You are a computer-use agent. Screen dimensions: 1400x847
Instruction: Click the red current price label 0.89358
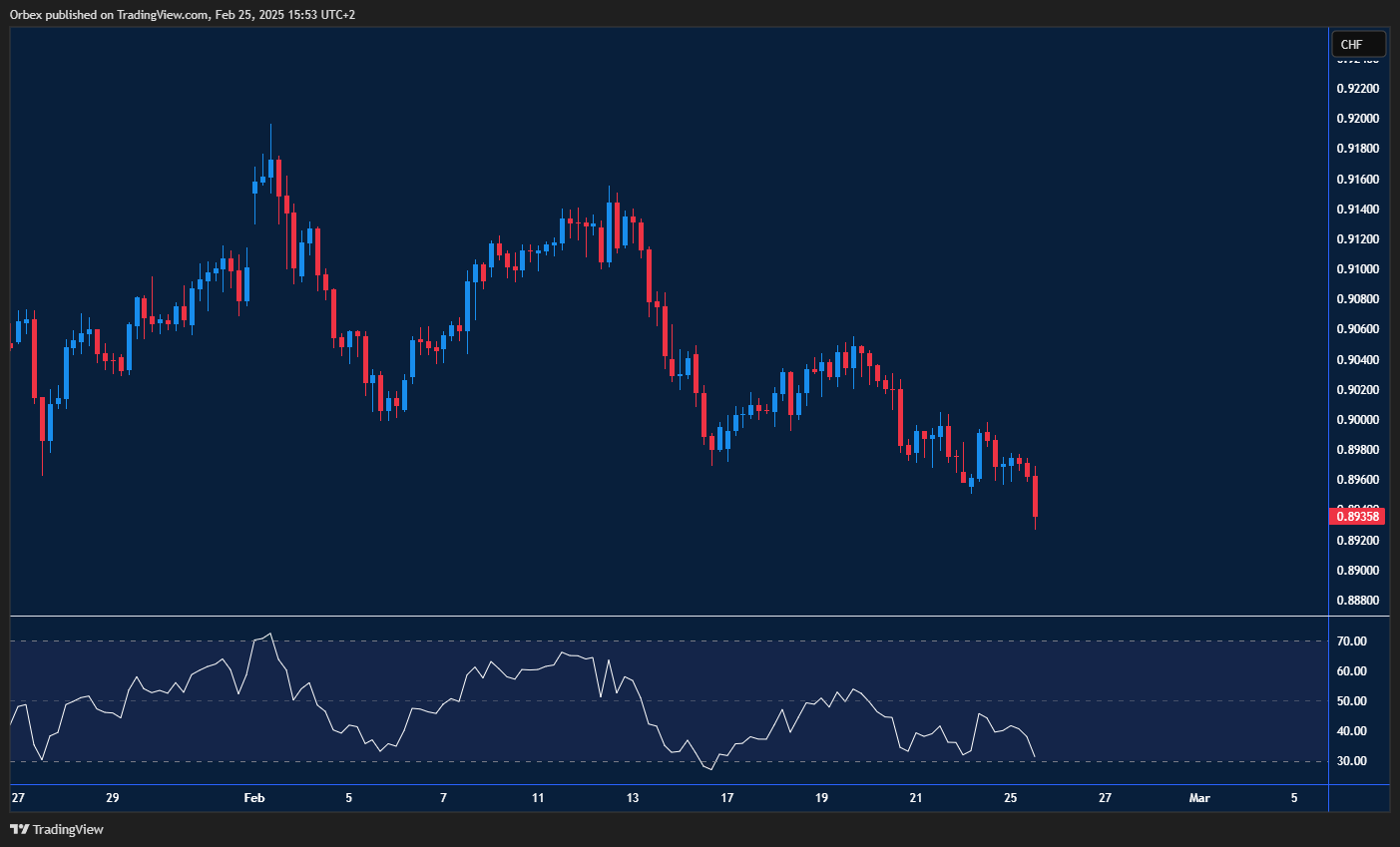pyautogui.click(x=1358, y=516)
